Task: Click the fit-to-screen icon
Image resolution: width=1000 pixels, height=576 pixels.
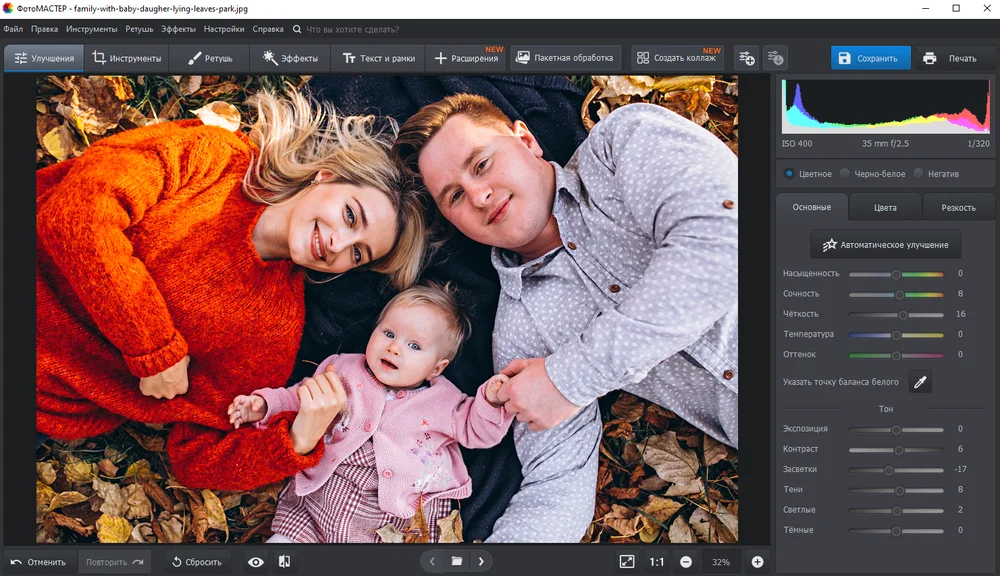Action: (x=627, y=562)
